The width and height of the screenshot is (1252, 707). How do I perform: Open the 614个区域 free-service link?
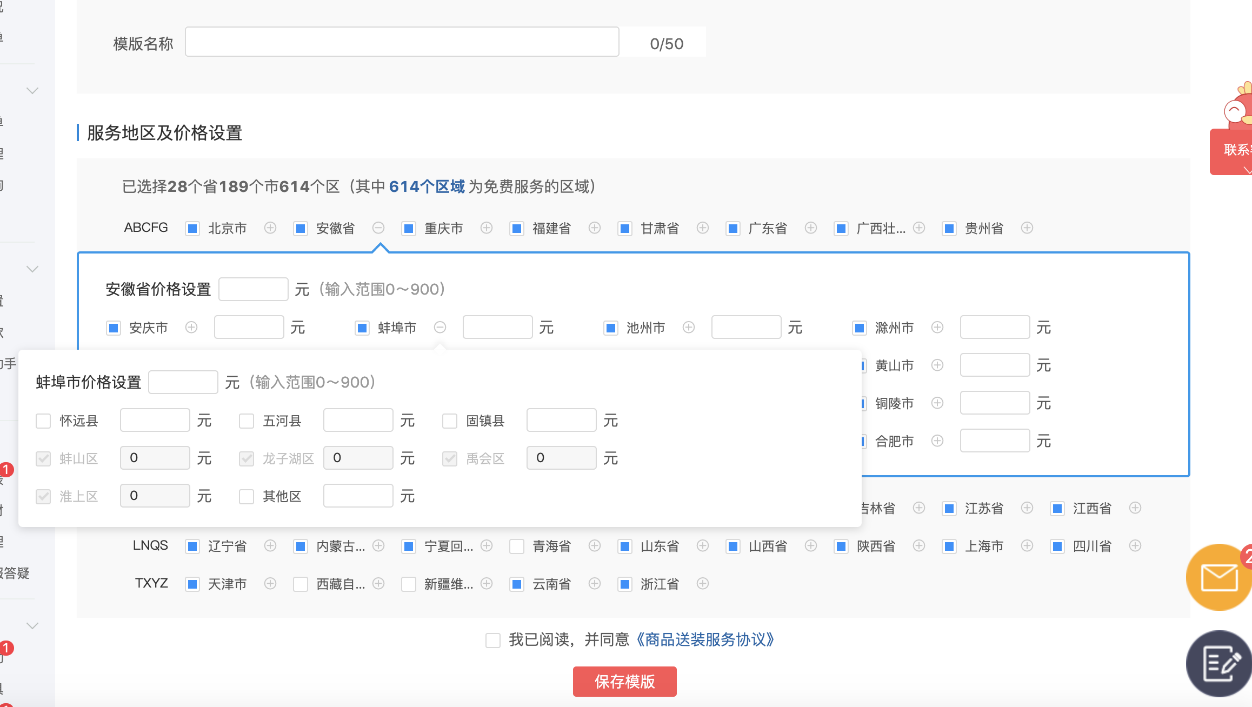coord(427,186)
